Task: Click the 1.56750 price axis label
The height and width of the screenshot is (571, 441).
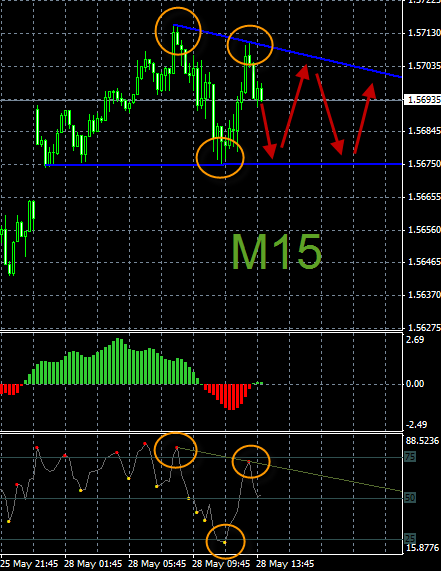Action: point(424,164)
